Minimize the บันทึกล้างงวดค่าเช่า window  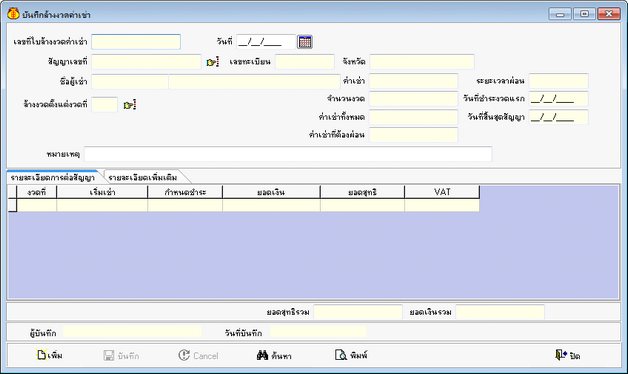pos(560,14)
